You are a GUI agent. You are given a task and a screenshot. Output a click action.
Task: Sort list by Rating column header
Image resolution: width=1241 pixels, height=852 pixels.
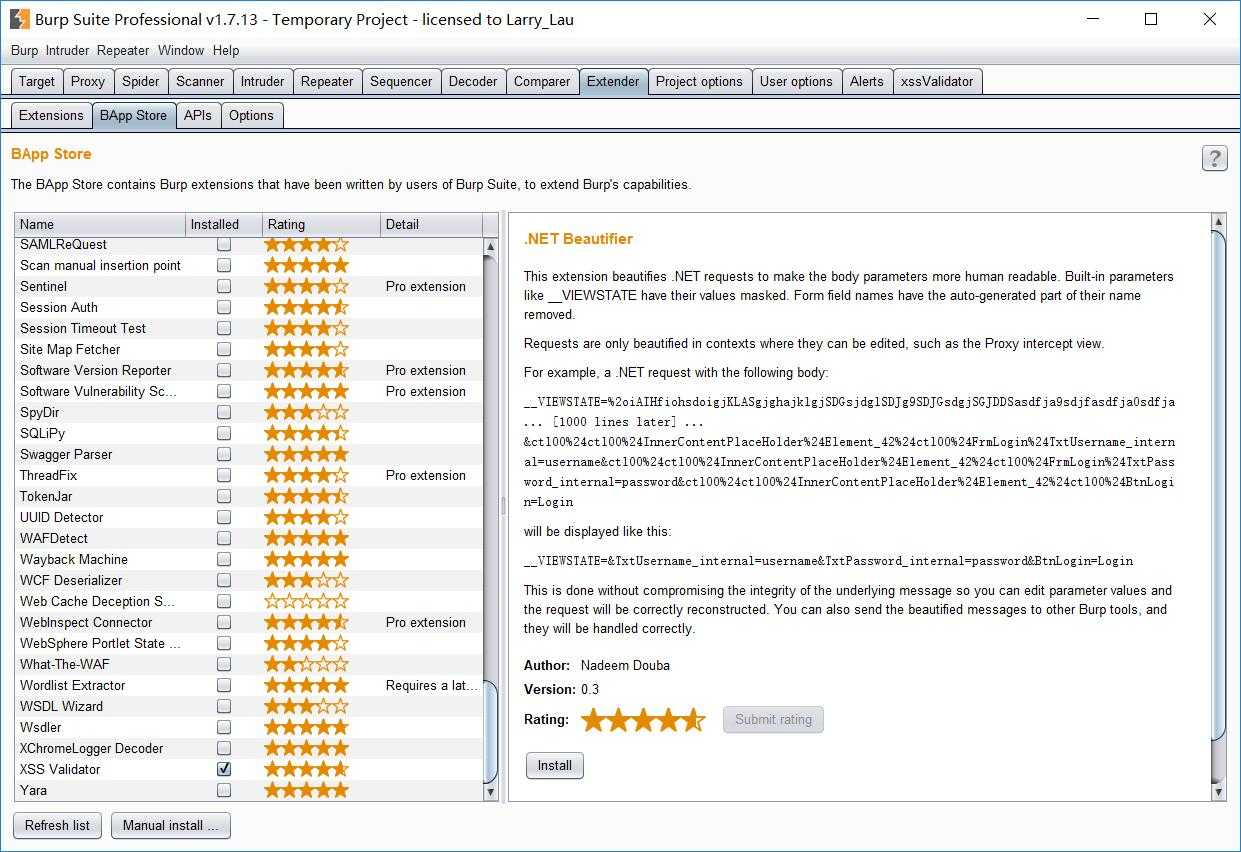click(x=321, y=224)
